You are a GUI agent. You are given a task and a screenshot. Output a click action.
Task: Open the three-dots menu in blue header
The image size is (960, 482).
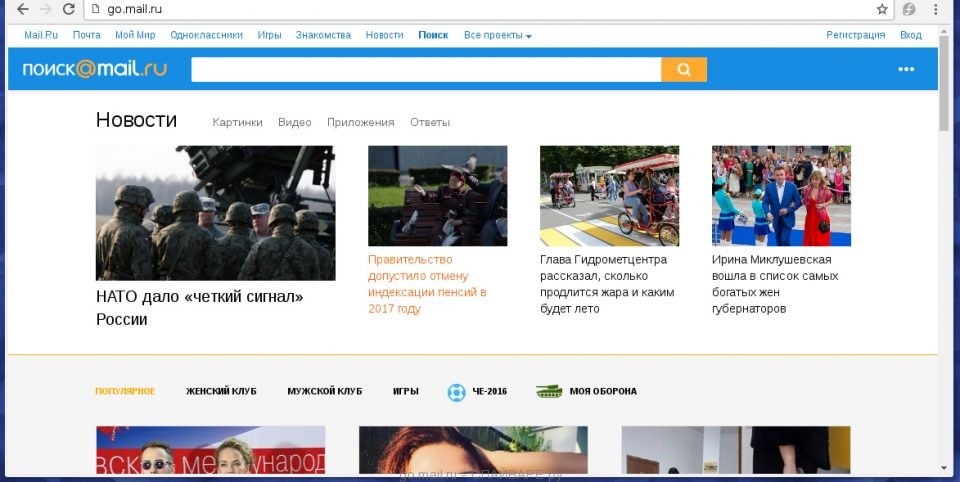pos(906,69)
